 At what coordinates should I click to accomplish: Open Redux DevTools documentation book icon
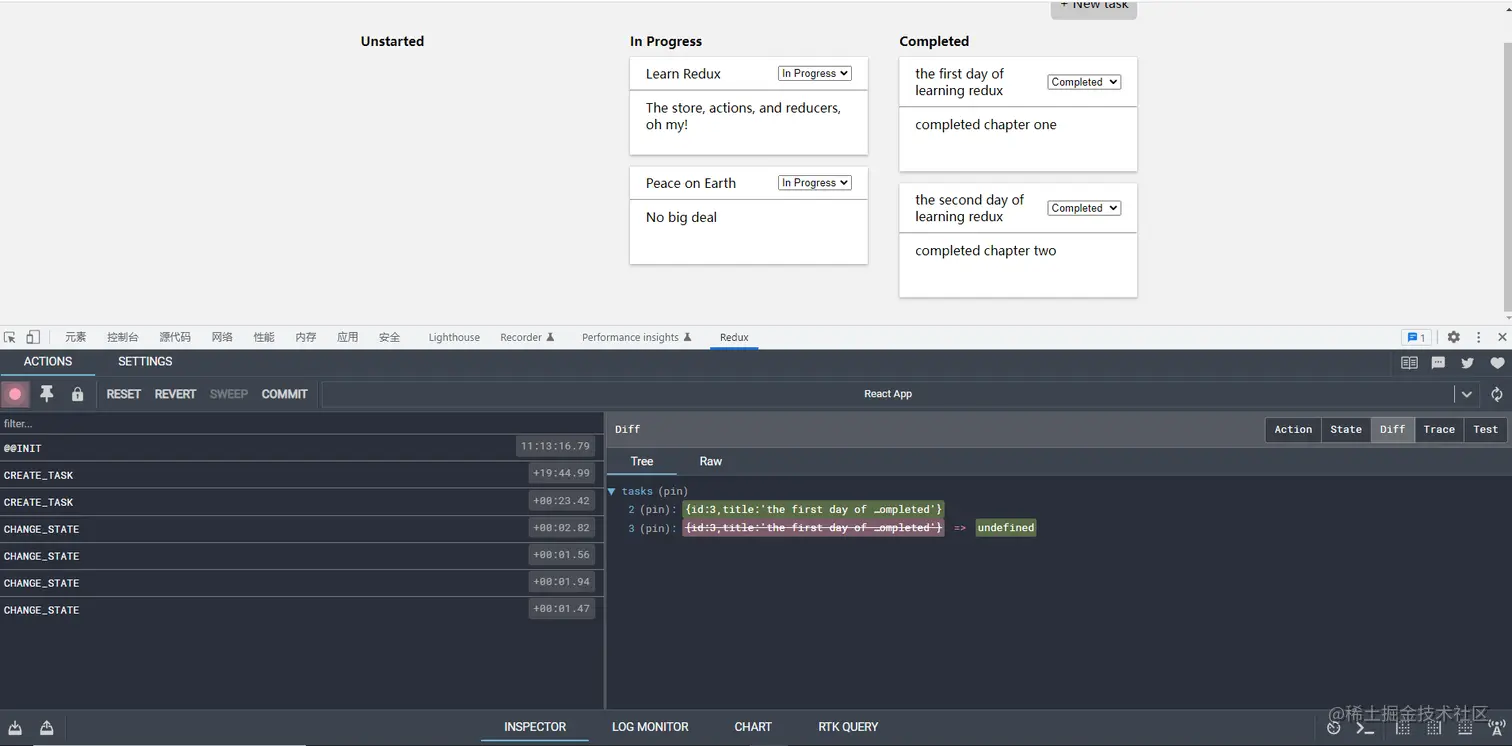[x=1409, y=363]
